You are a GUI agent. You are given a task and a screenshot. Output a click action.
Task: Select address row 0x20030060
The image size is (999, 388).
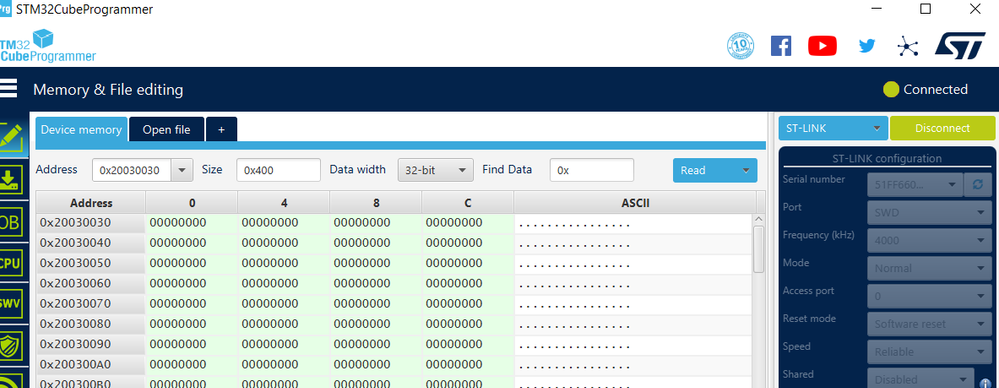coord(90,284)
